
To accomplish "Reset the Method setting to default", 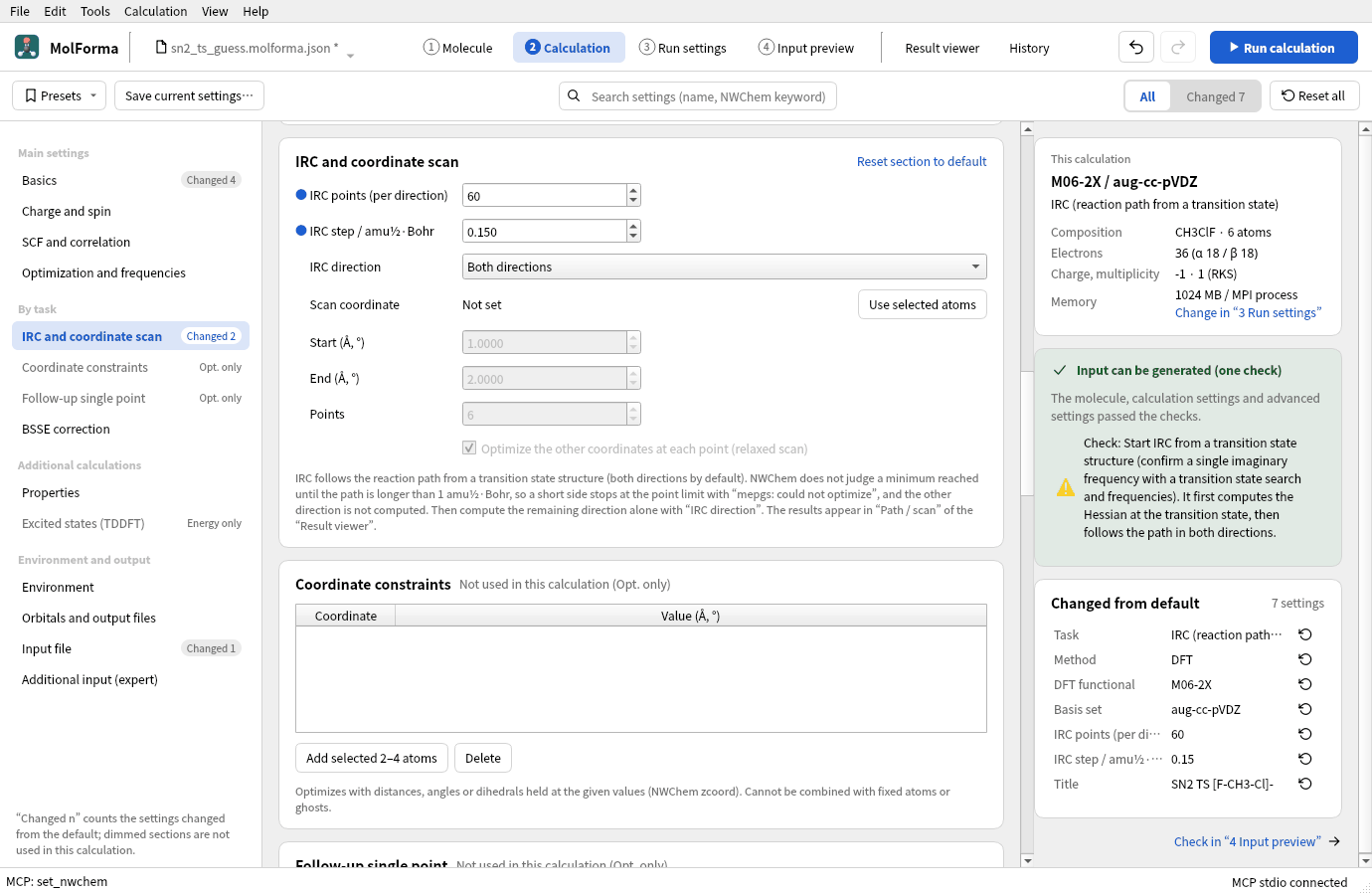I will (1305, 659).
